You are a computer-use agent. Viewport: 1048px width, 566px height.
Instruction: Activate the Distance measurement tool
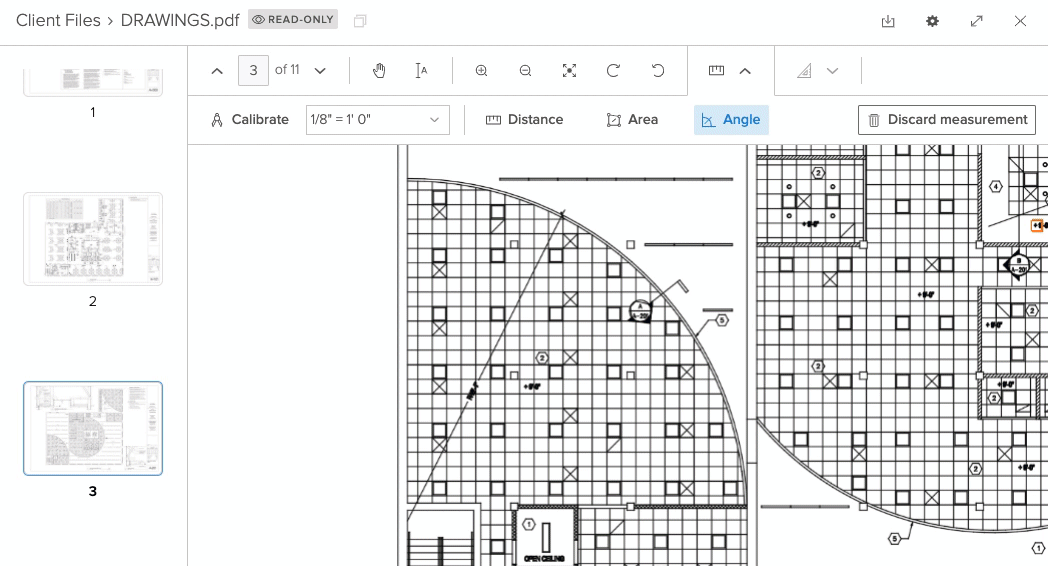[x=525, y=120]
